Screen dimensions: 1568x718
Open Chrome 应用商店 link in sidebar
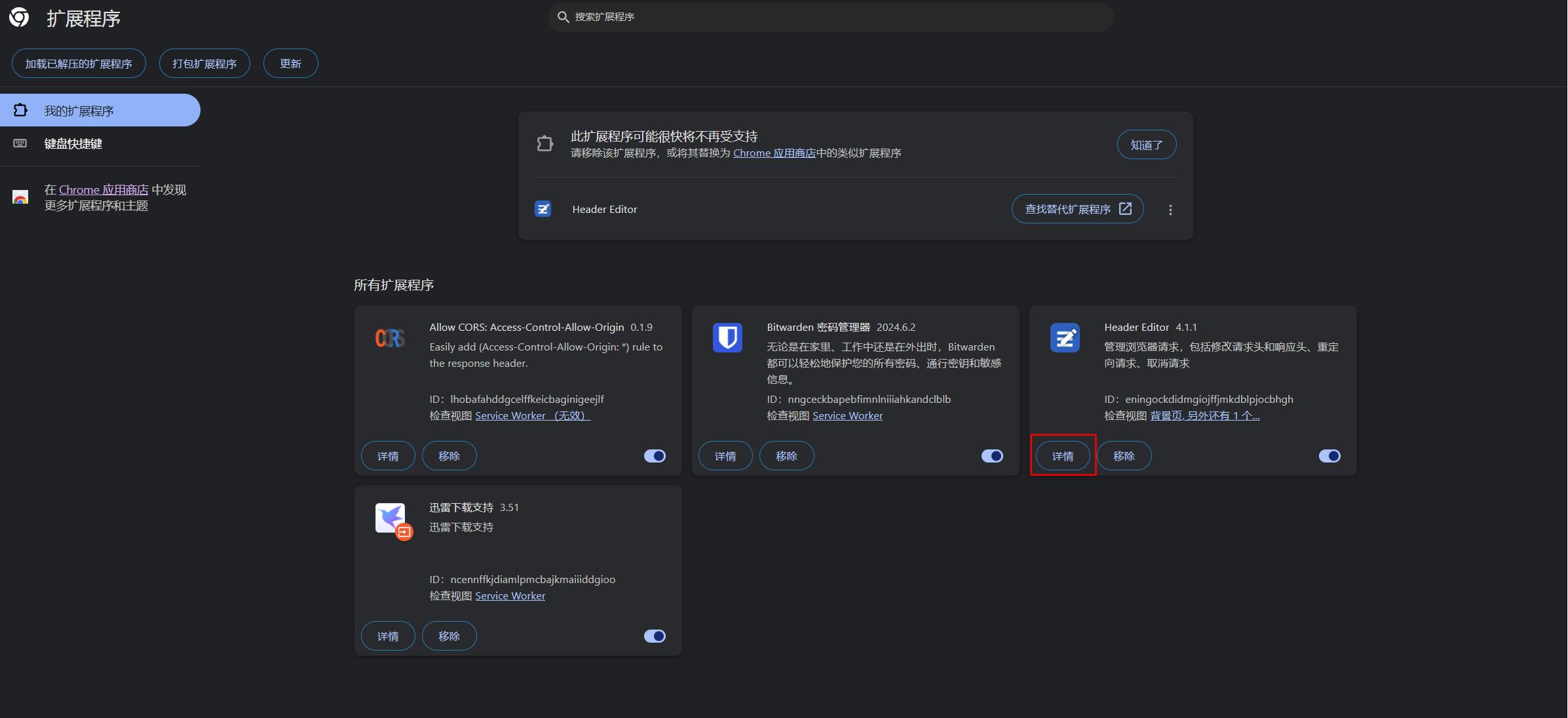point(104,189)
